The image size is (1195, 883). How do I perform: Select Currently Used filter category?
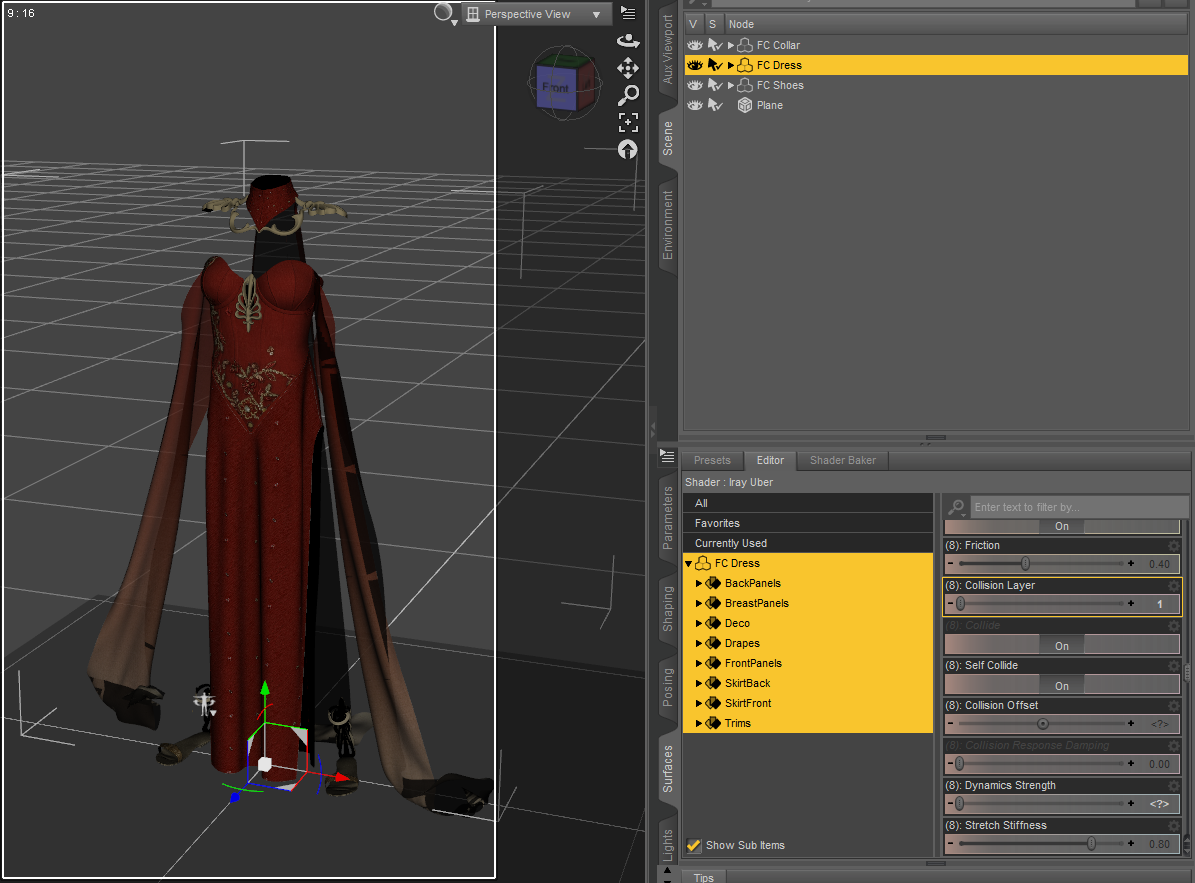(x=808, y=542)
